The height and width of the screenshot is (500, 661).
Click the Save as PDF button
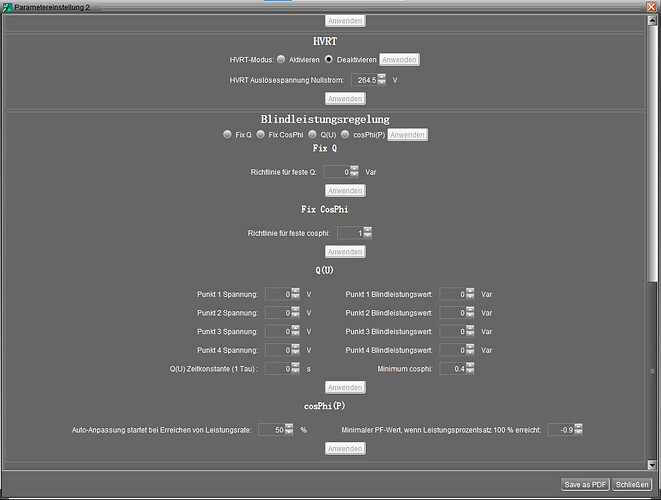585,485
